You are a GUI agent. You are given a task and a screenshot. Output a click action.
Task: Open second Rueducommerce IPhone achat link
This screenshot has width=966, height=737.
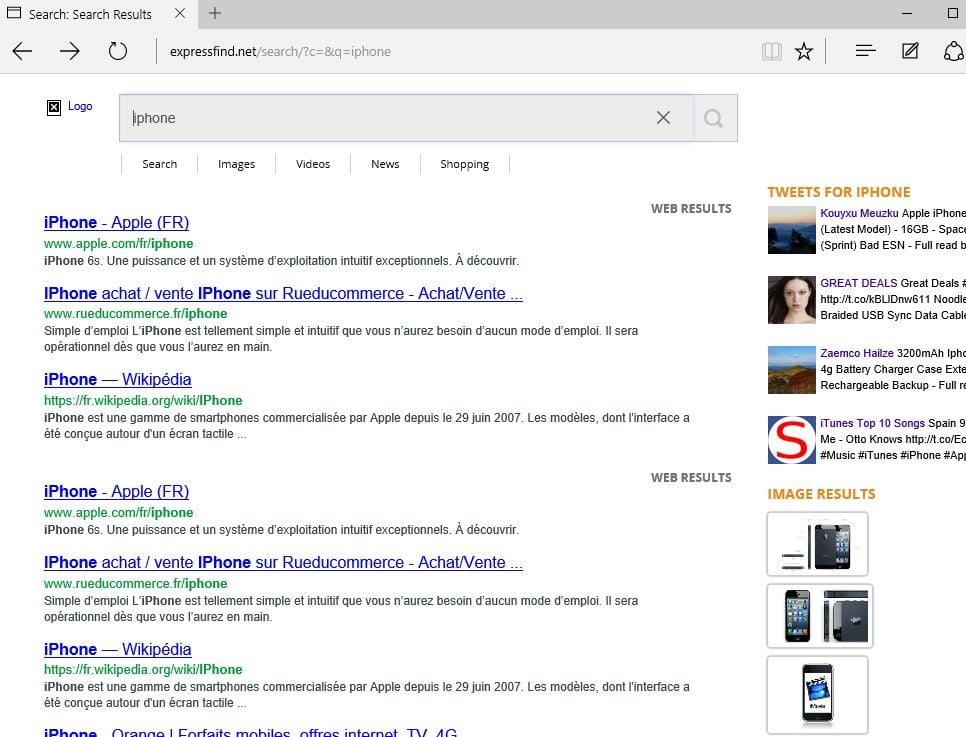[x=283, y=563]
